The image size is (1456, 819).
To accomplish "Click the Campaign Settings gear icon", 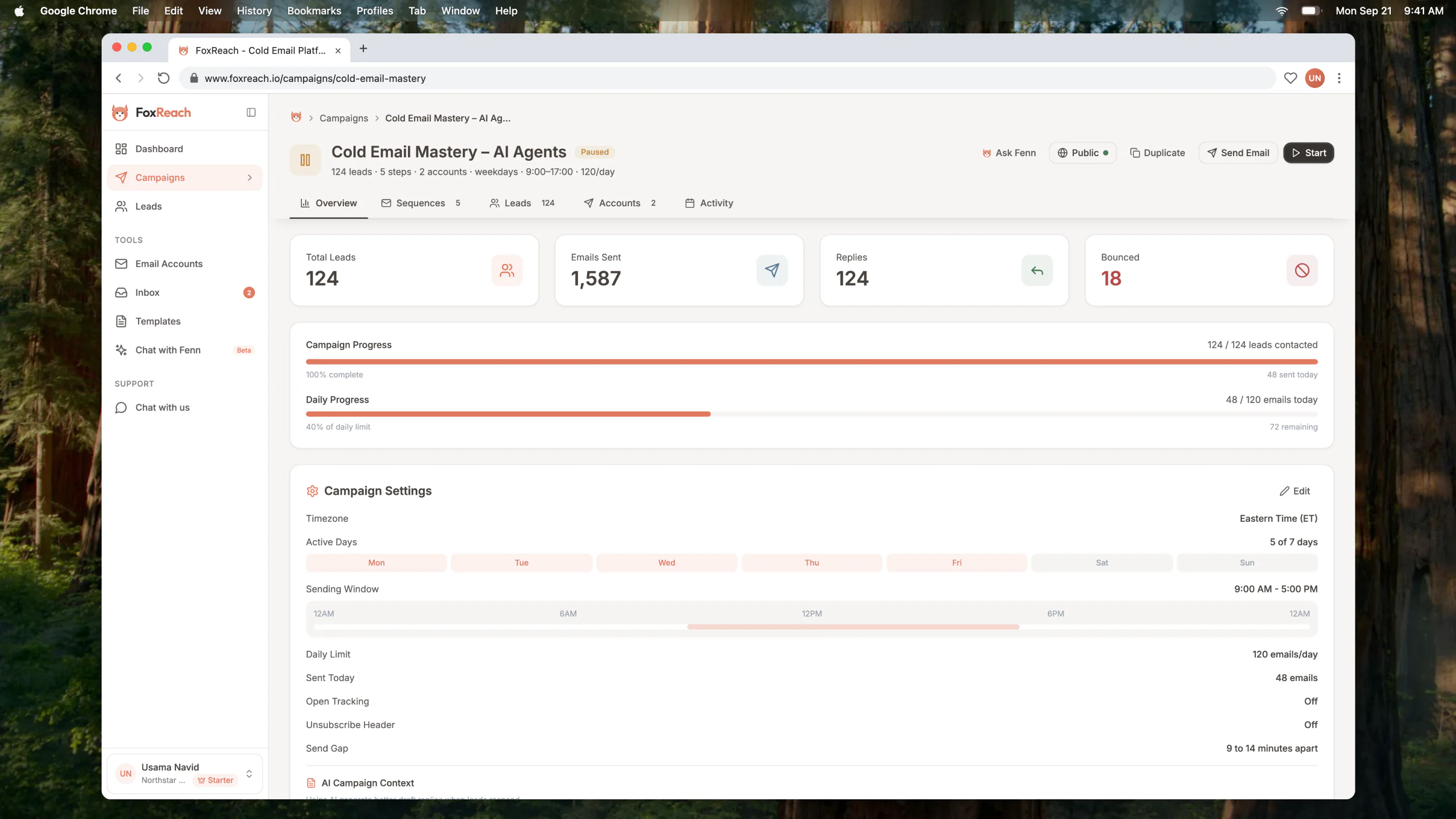I will click(312, 490).
